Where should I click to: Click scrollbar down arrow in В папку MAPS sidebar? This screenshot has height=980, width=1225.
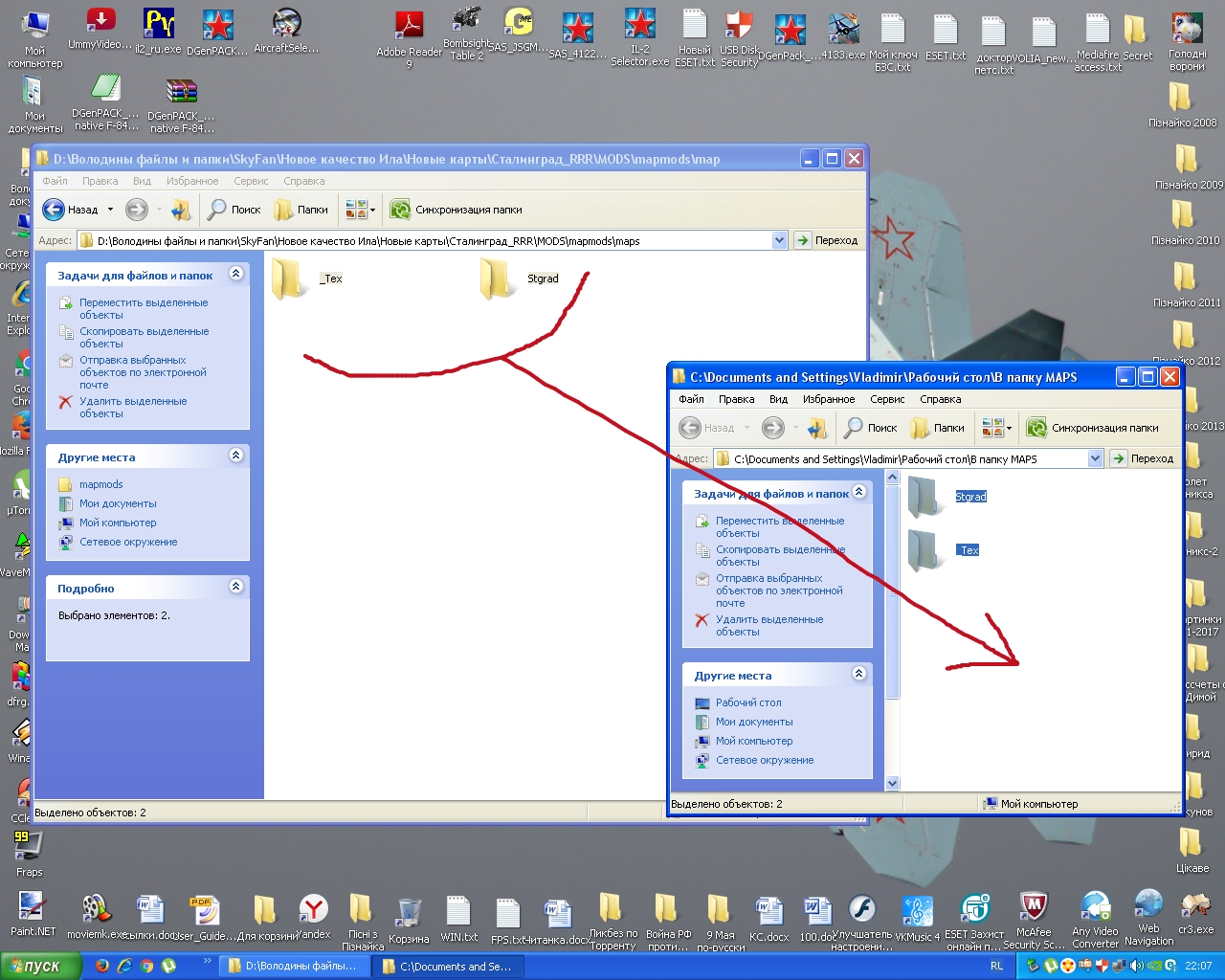point(892,784)
